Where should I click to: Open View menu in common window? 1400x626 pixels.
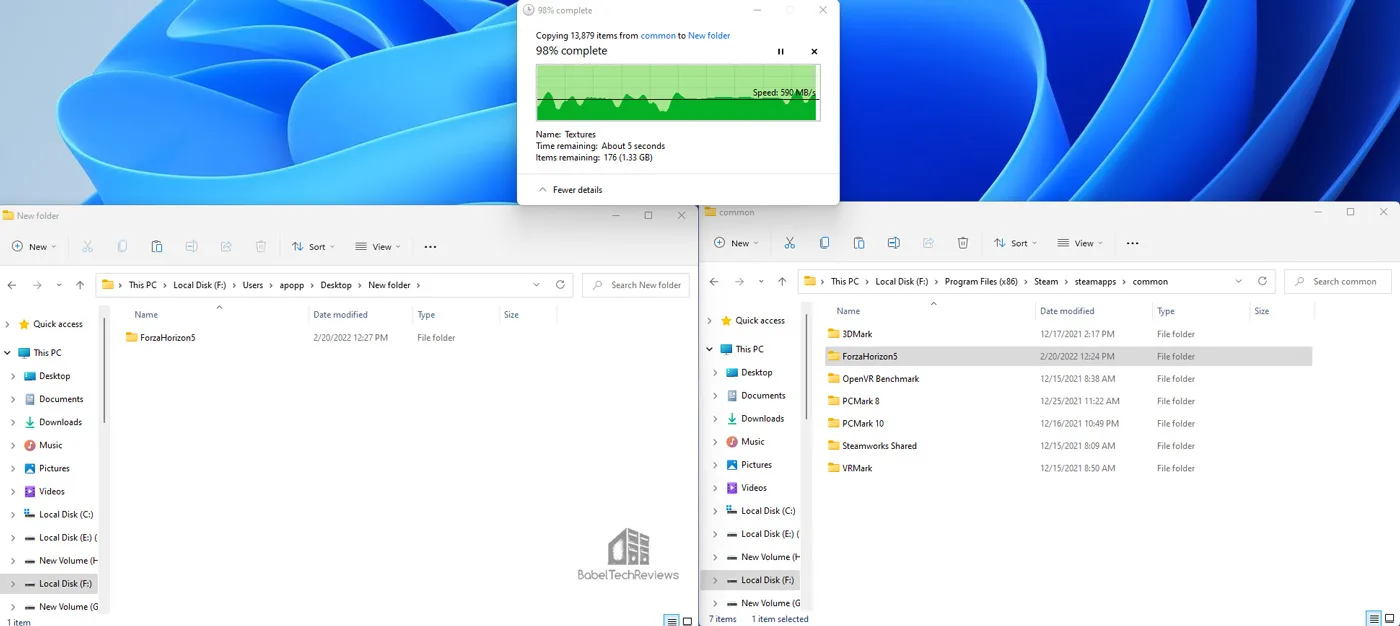1080,243
